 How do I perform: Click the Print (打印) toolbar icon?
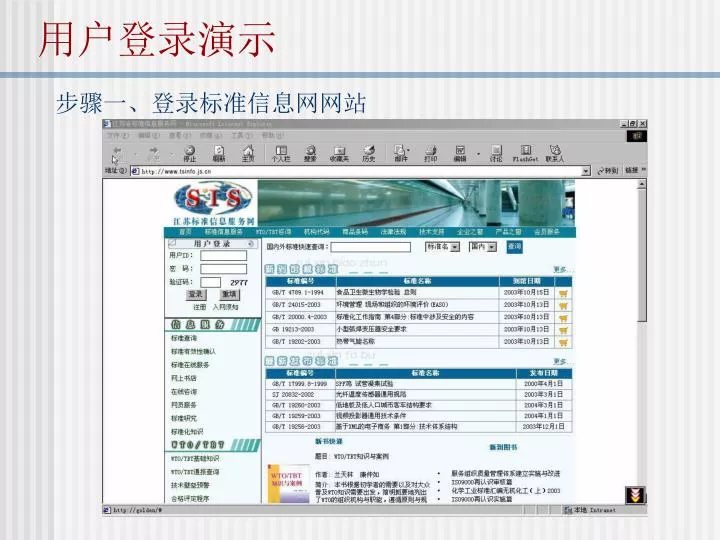click(x=431, y=153)
